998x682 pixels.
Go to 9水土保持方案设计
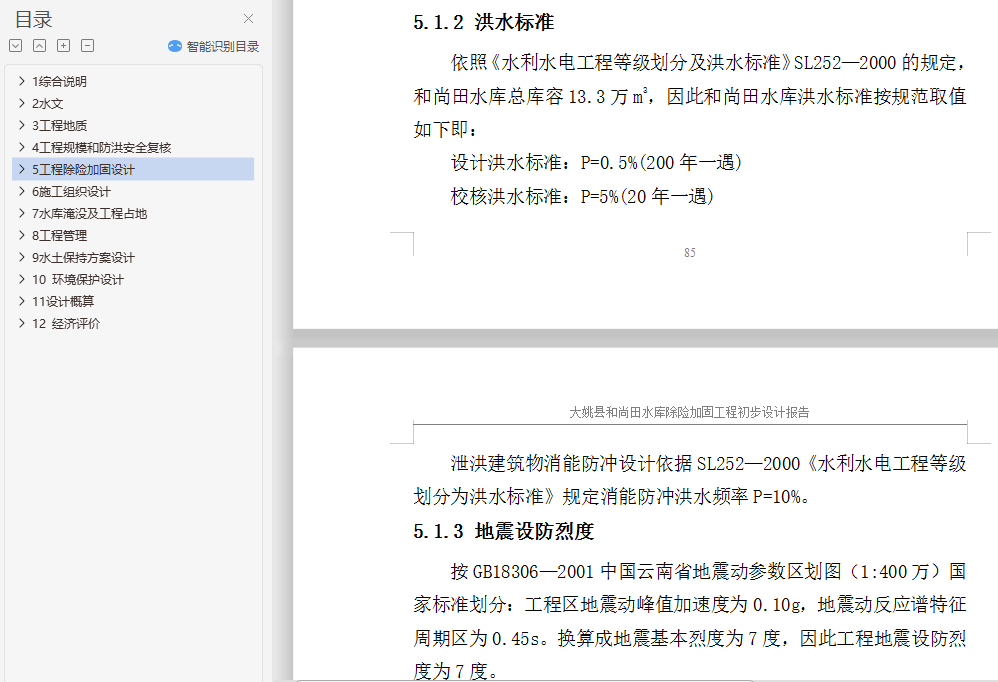tap(83, 258)
